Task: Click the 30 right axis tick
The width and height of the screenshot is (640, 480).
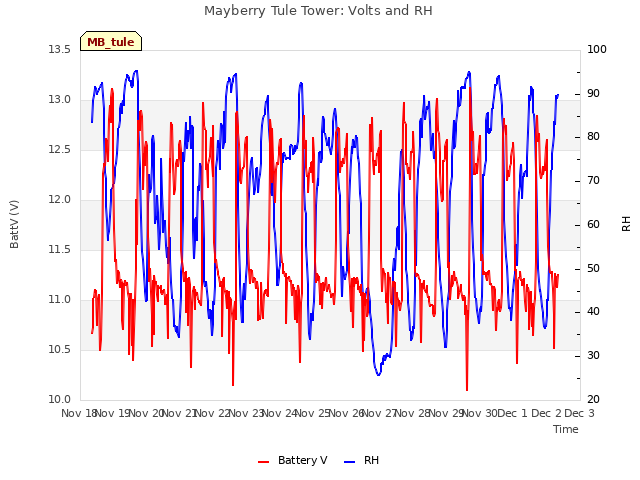Action: pos(593,356)
